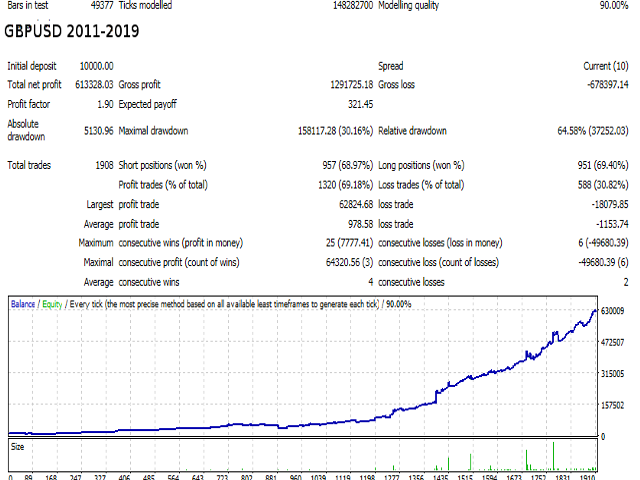Click Expected payoff value 321.45

[360, 104]
